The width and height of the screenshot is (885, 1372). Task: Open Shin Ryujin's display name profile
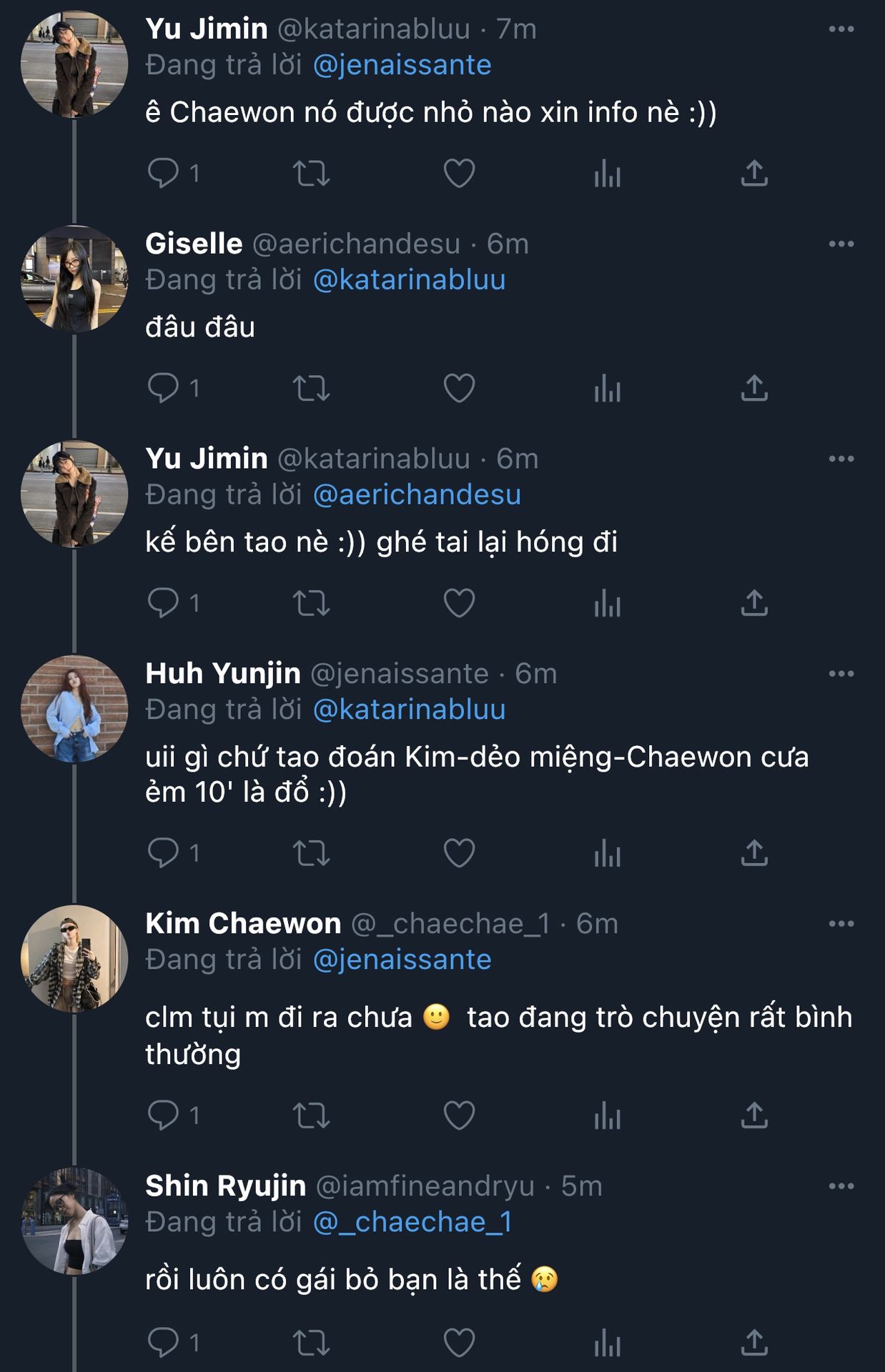(225, 1186)
